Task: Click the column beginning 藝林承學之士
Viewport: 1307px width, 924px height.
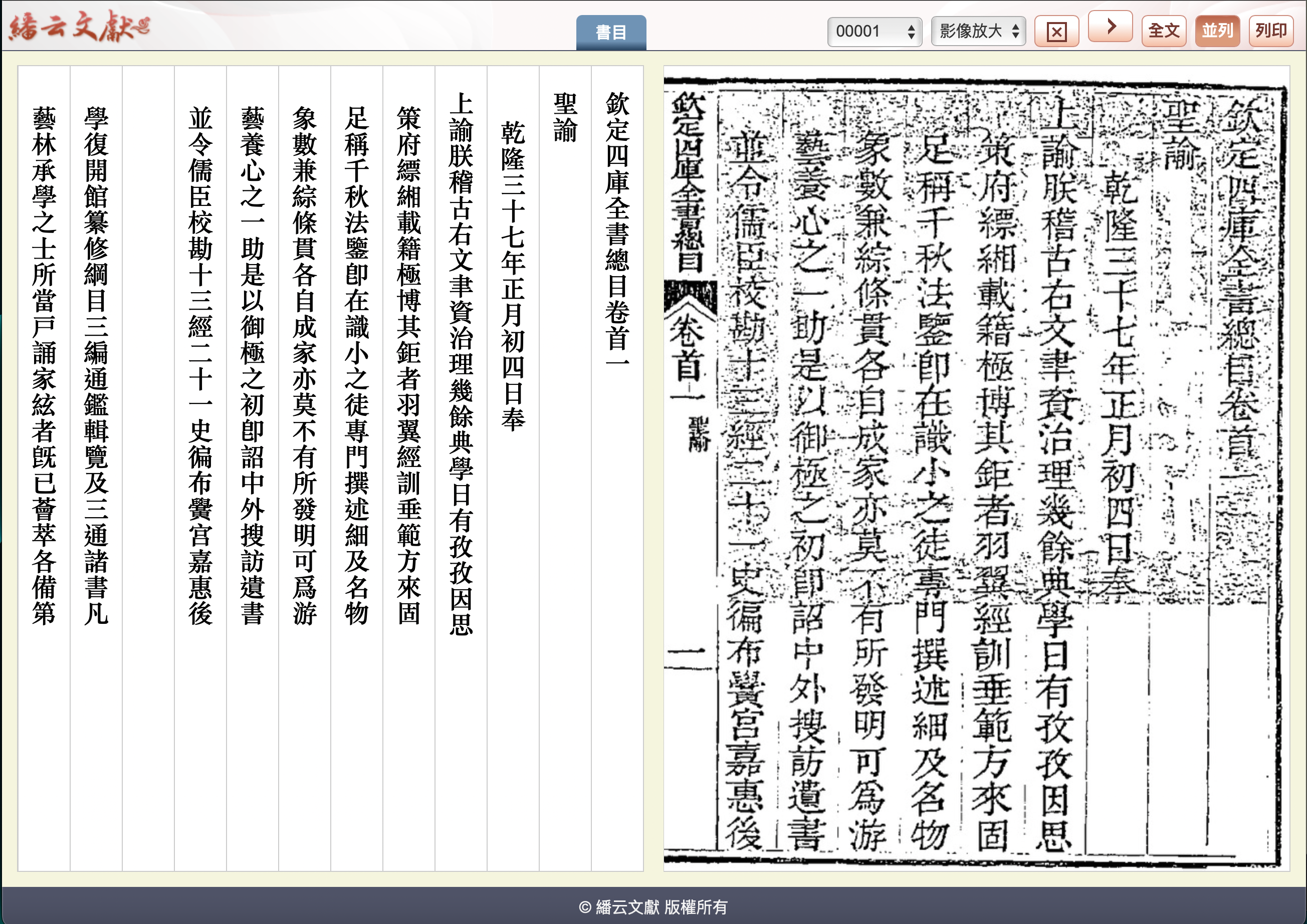Action: coord(44,364)
